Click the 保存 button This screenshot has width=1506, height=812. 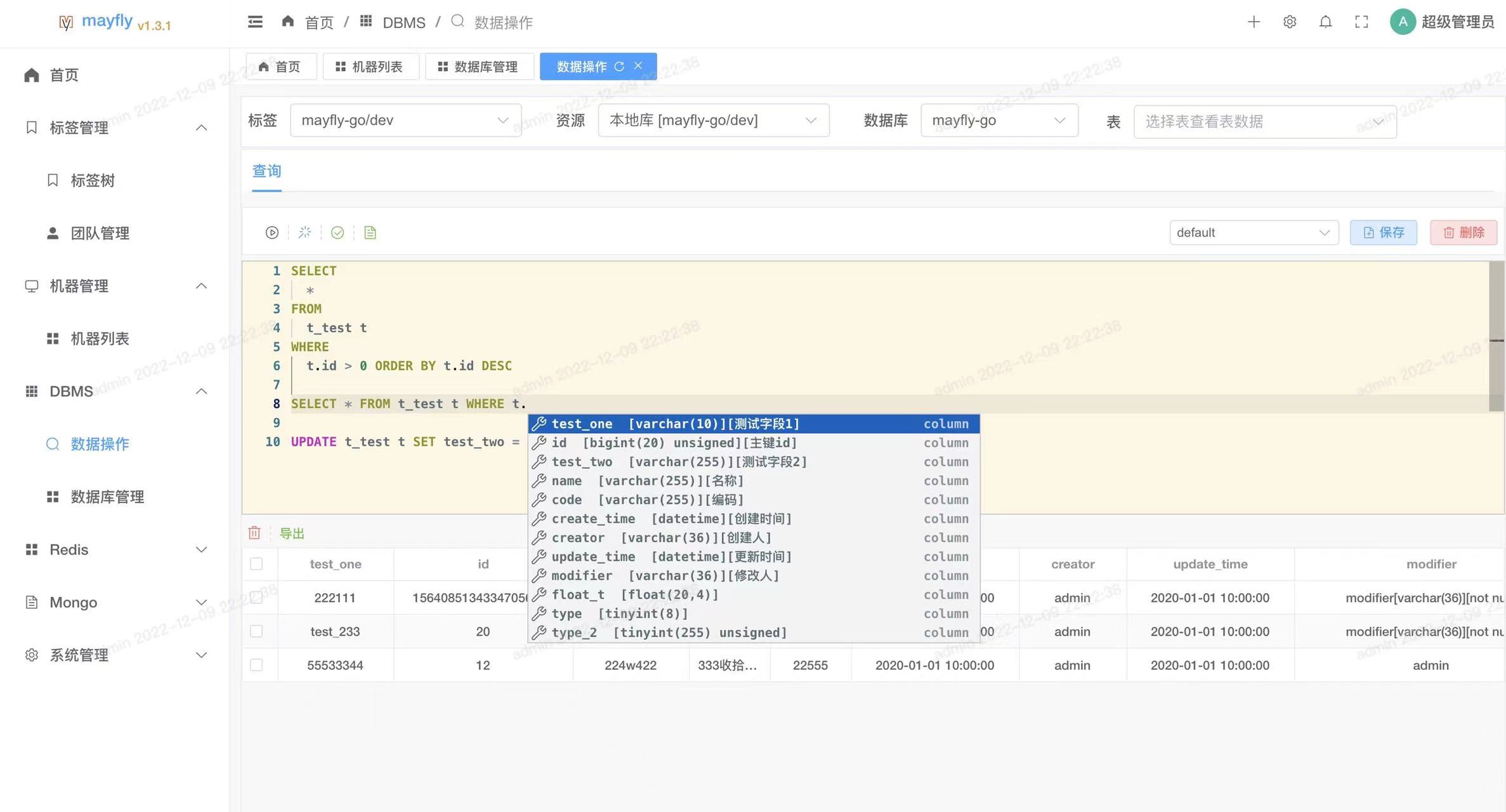1383,233
